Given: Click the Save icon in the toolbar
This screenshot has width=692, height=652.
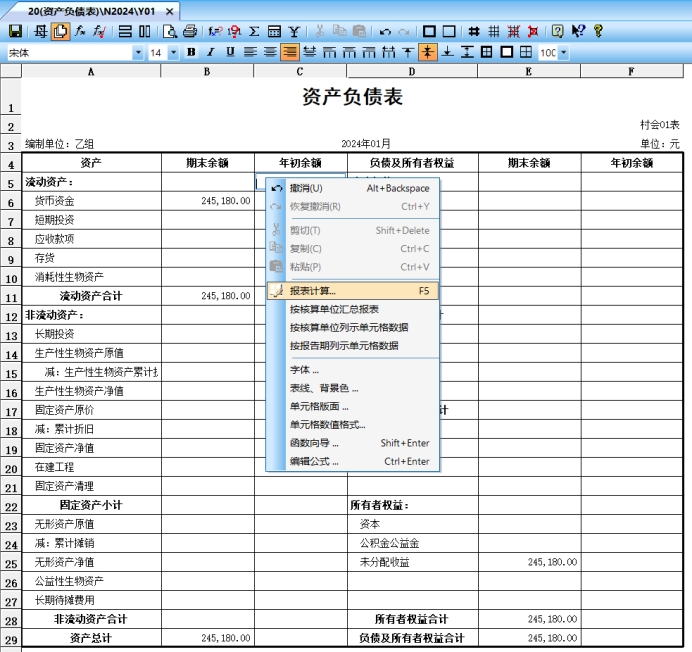Looking at the screenshot, I should tap(15, 32).
